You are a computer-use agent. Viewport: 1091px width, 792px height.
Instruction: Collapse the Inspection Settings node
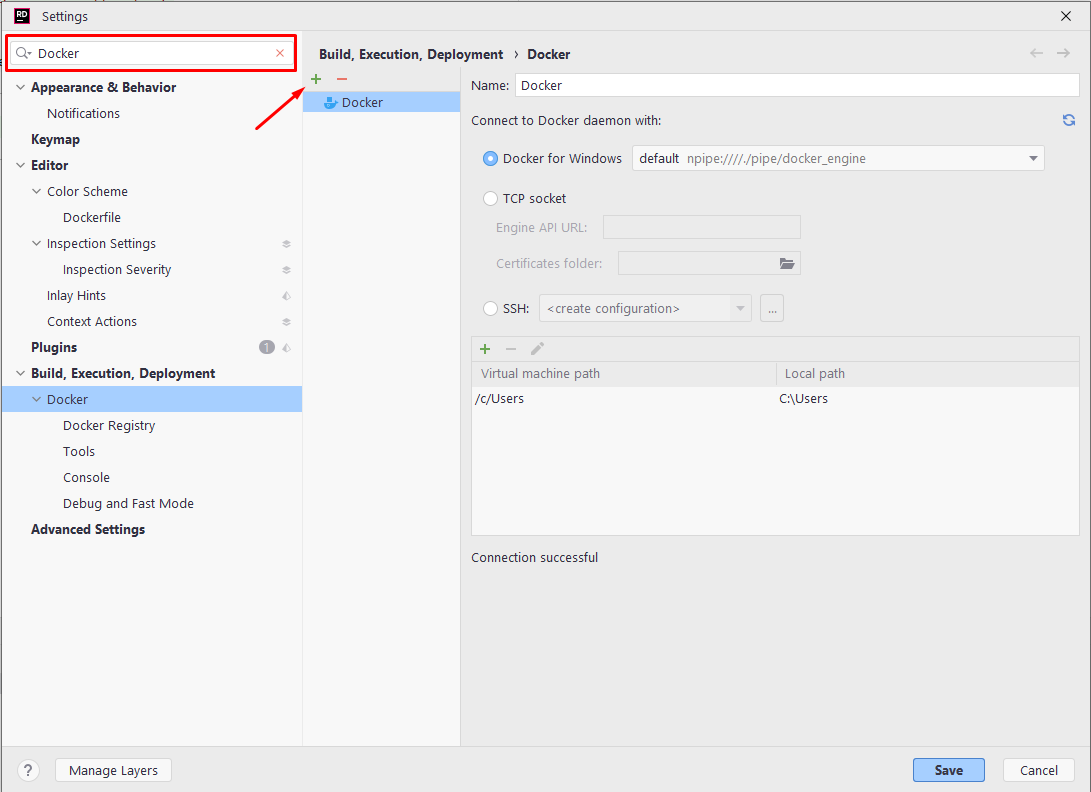pos(37,244)
